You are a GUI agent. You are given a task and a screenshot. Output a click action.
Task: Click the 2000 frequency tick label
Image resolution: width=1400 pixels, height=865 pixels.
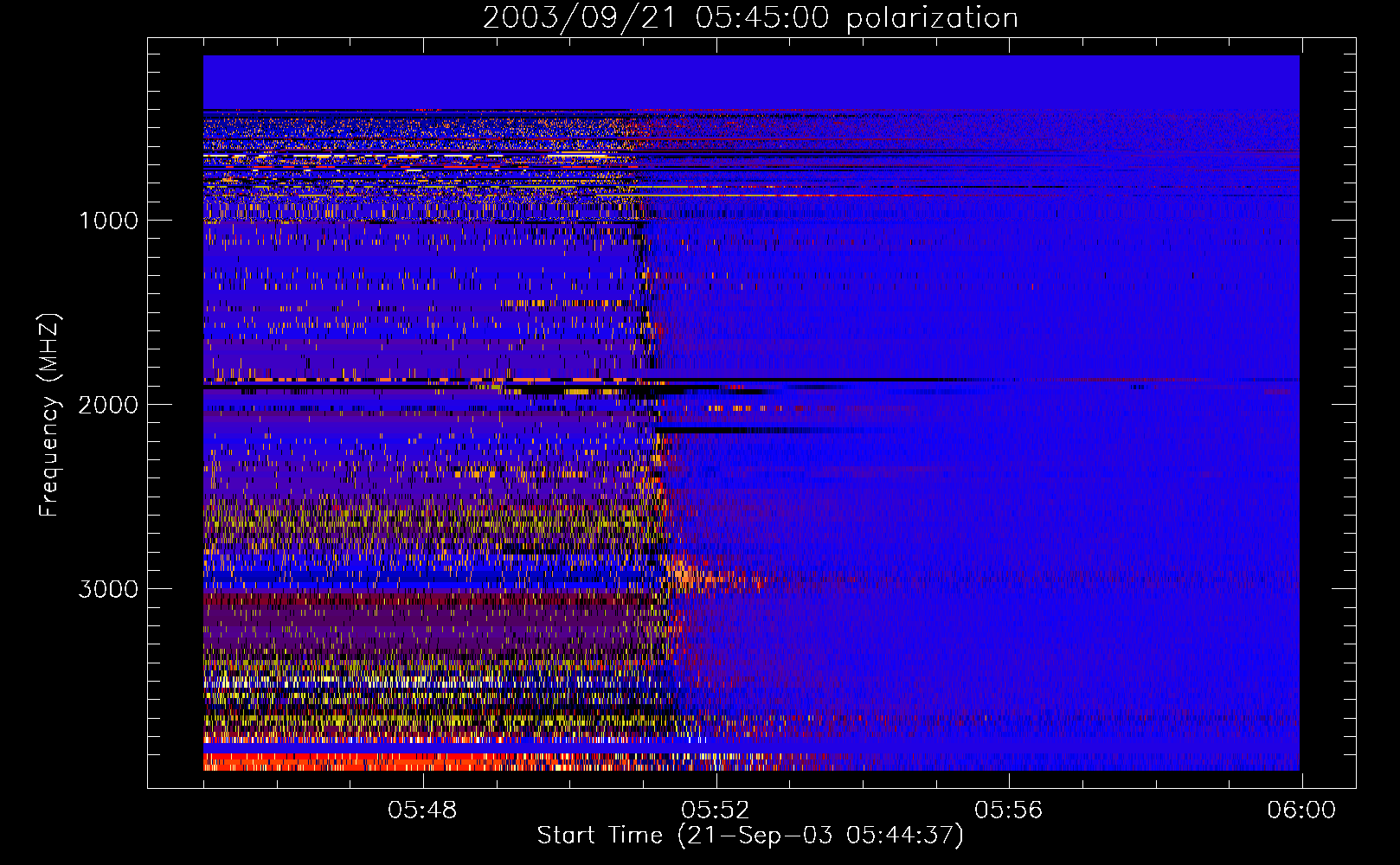[108, 405]
